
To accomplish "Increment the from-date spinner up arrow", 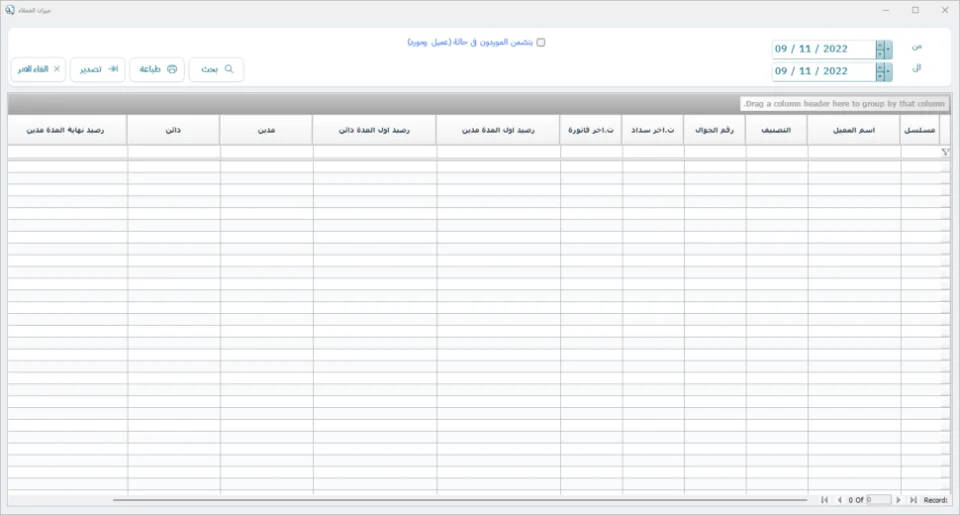I will click(x=880, y=45).
